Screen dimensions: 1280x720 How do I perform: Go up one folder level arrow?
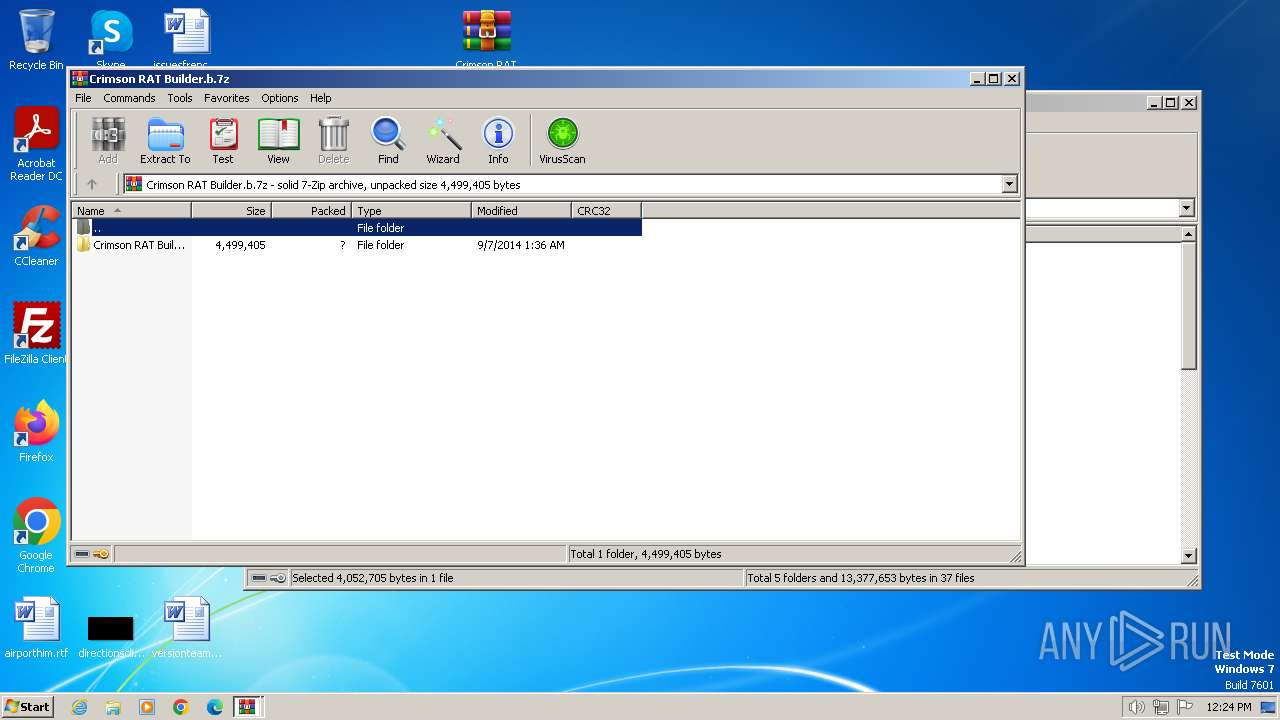92,184
